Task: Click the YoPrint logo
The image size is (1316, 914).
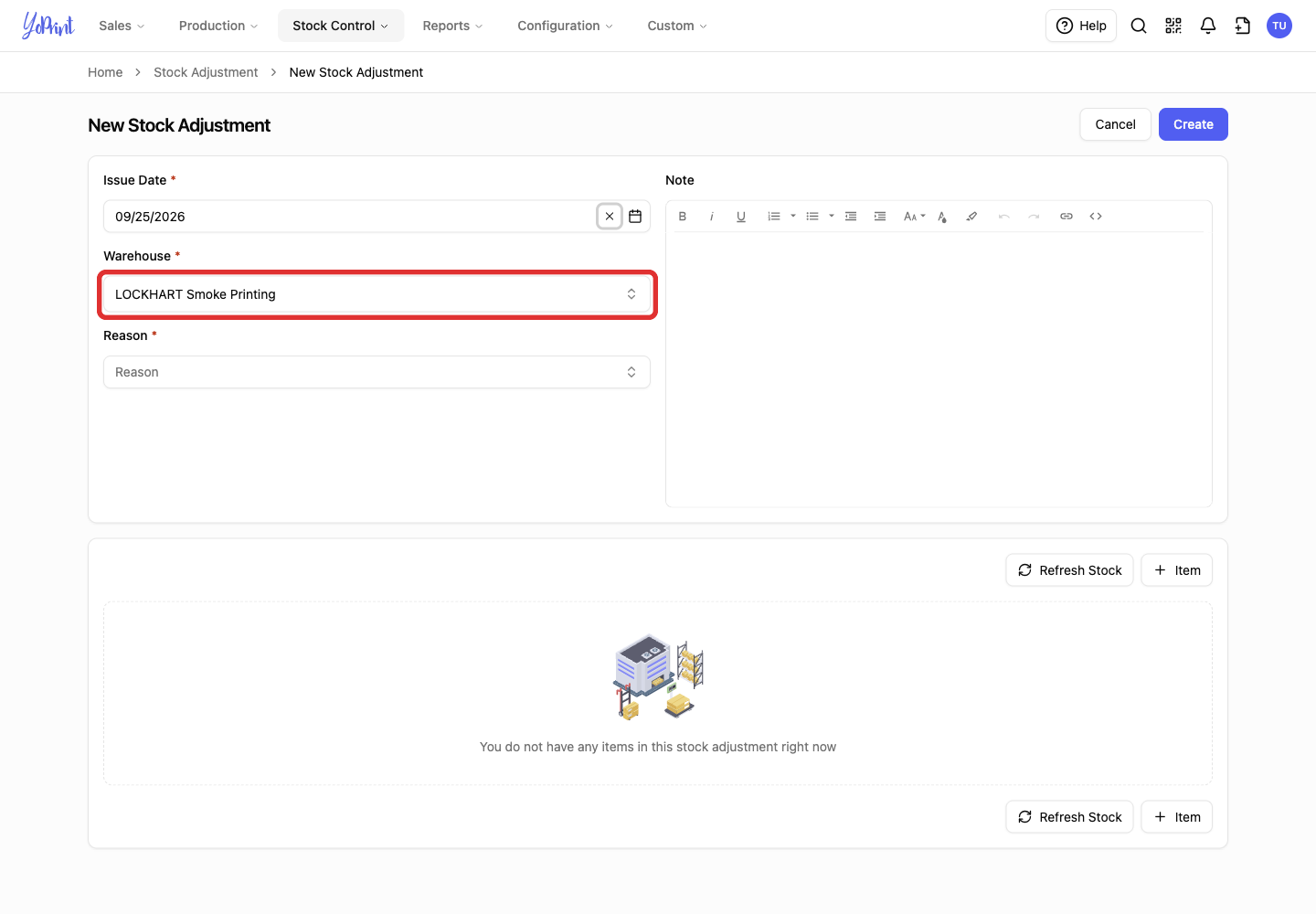Action: [x=48, y=26]
